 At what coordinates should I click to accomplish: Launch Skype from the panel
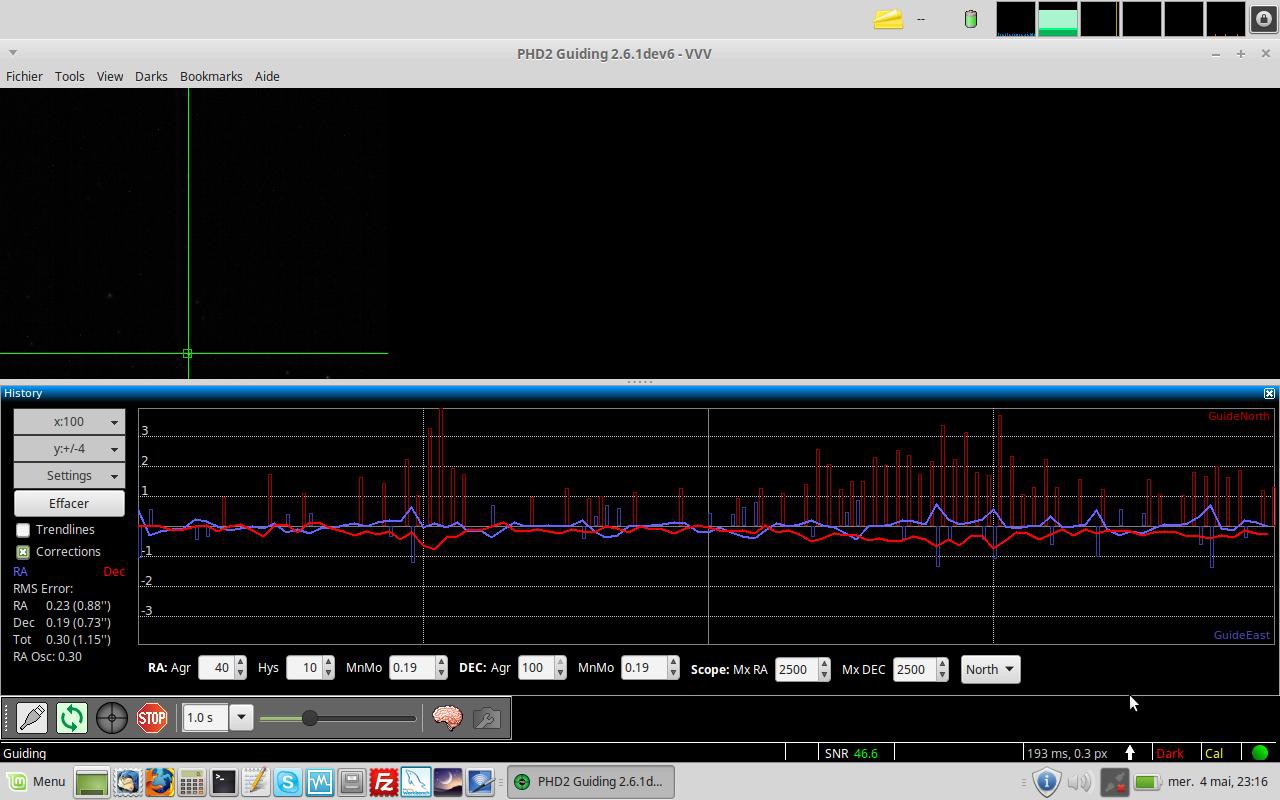tap(287, 782)
